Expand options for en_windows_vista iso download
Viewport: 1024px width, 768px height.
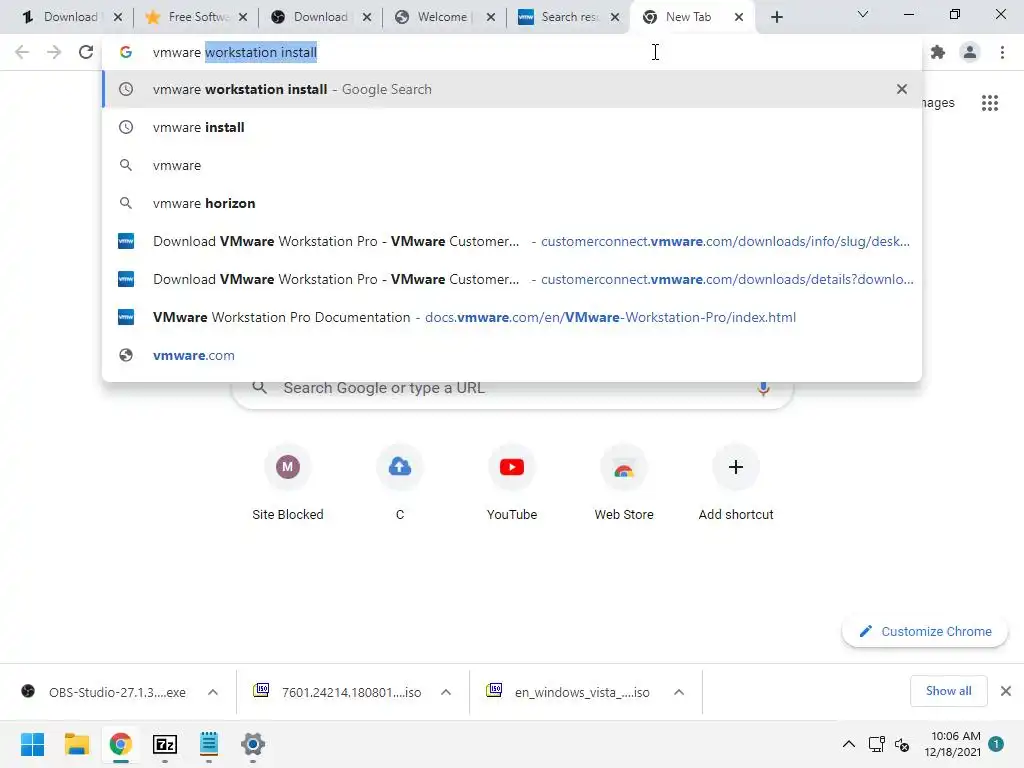[x=679, y=692]
